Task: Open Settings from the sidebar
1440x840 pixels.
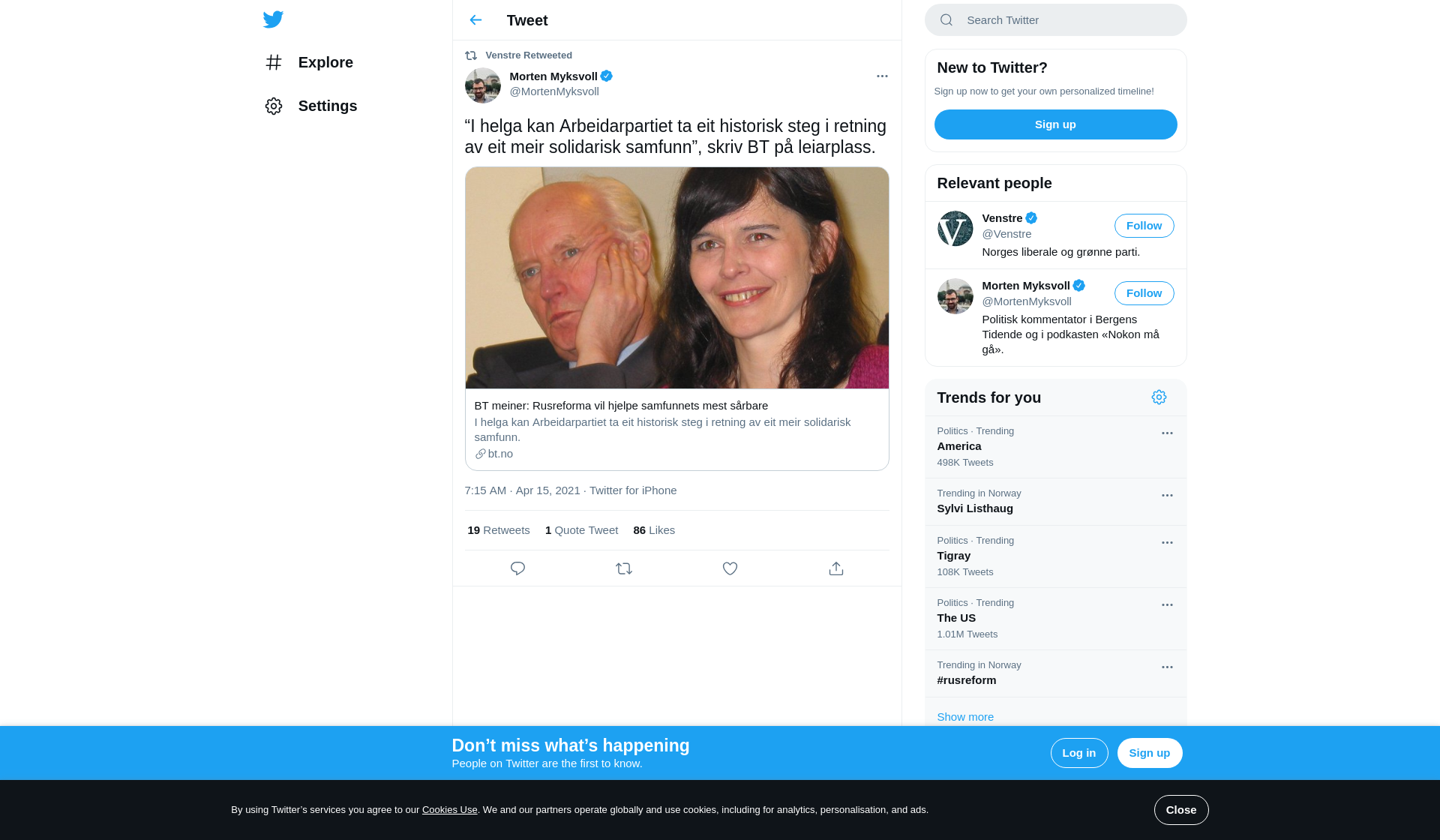Action: (311, 106)
